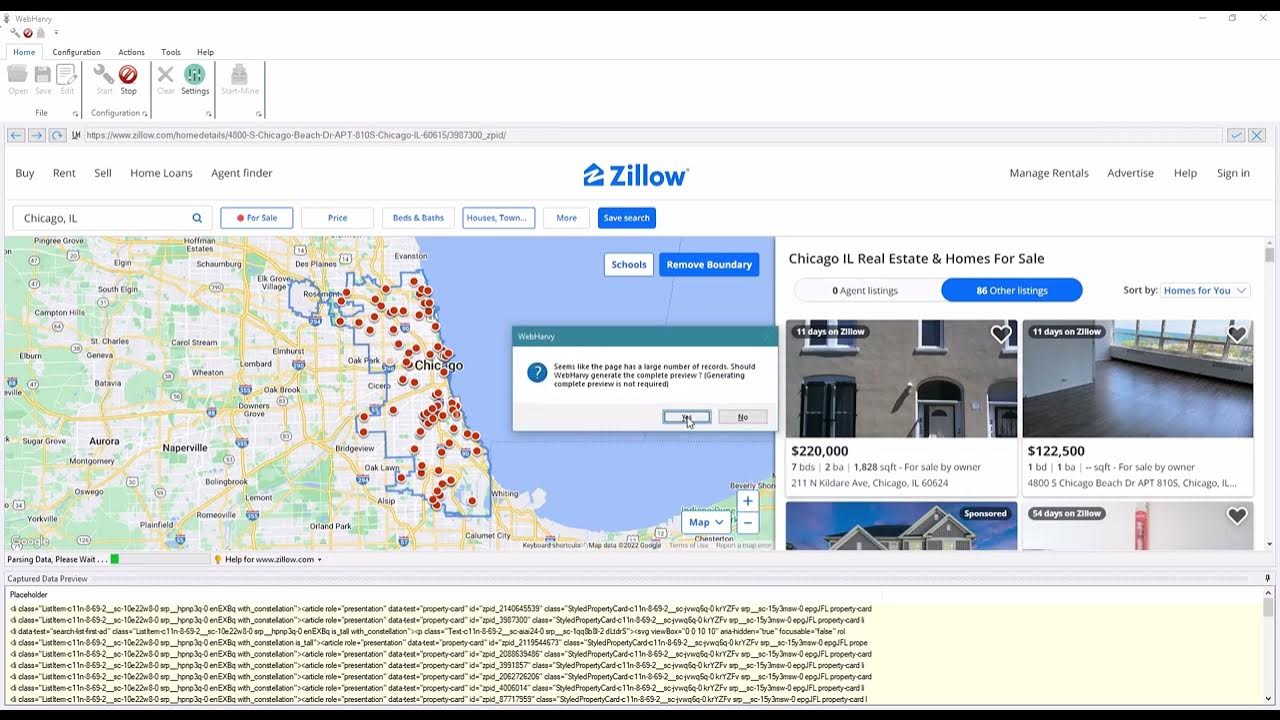
Task: Open the For Sale filter dropdown
Action: coord(257,218)
